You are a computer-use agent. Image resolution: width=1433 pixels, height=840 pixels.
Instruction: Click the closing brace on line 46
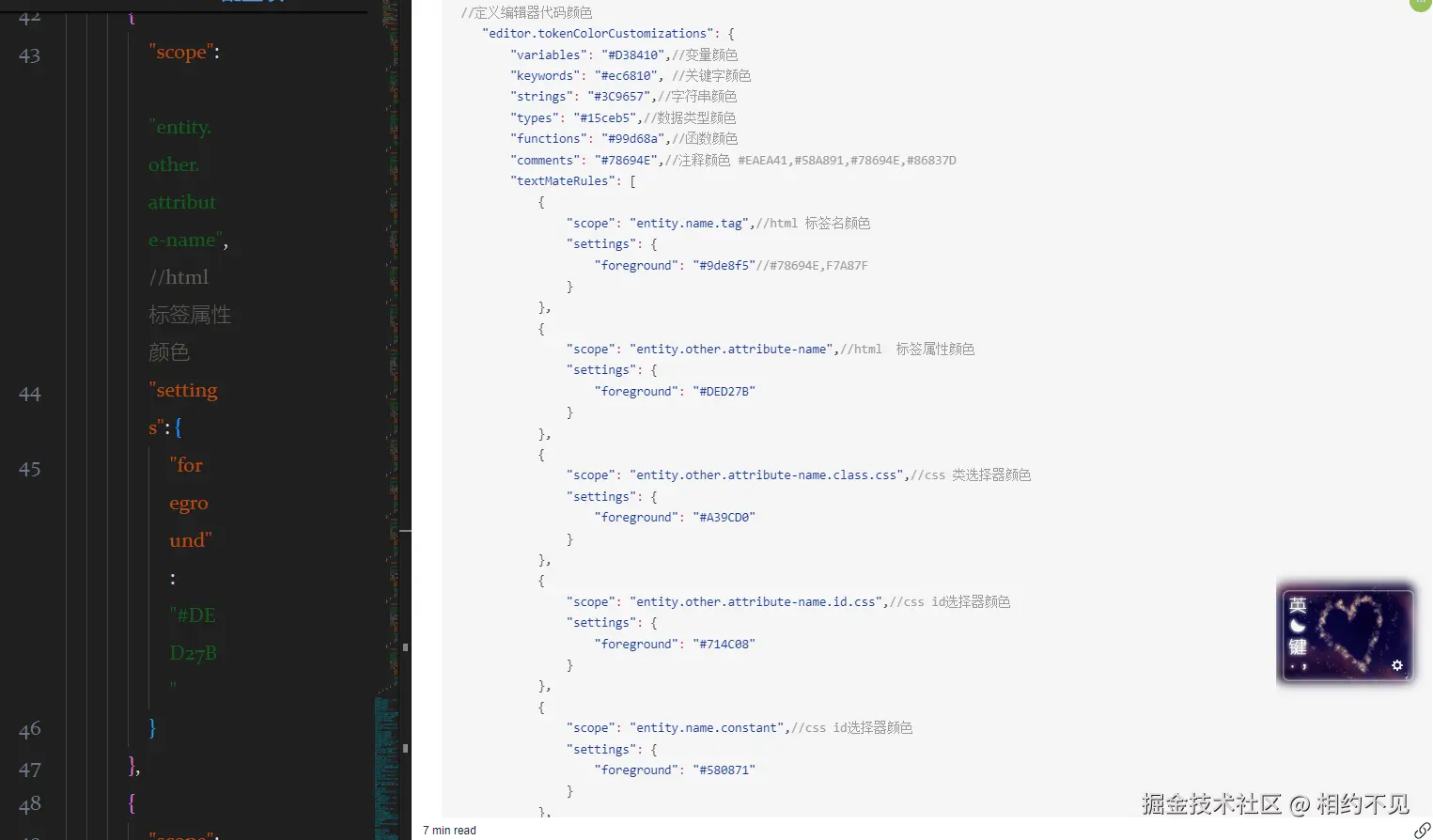[x=152, y=727]
